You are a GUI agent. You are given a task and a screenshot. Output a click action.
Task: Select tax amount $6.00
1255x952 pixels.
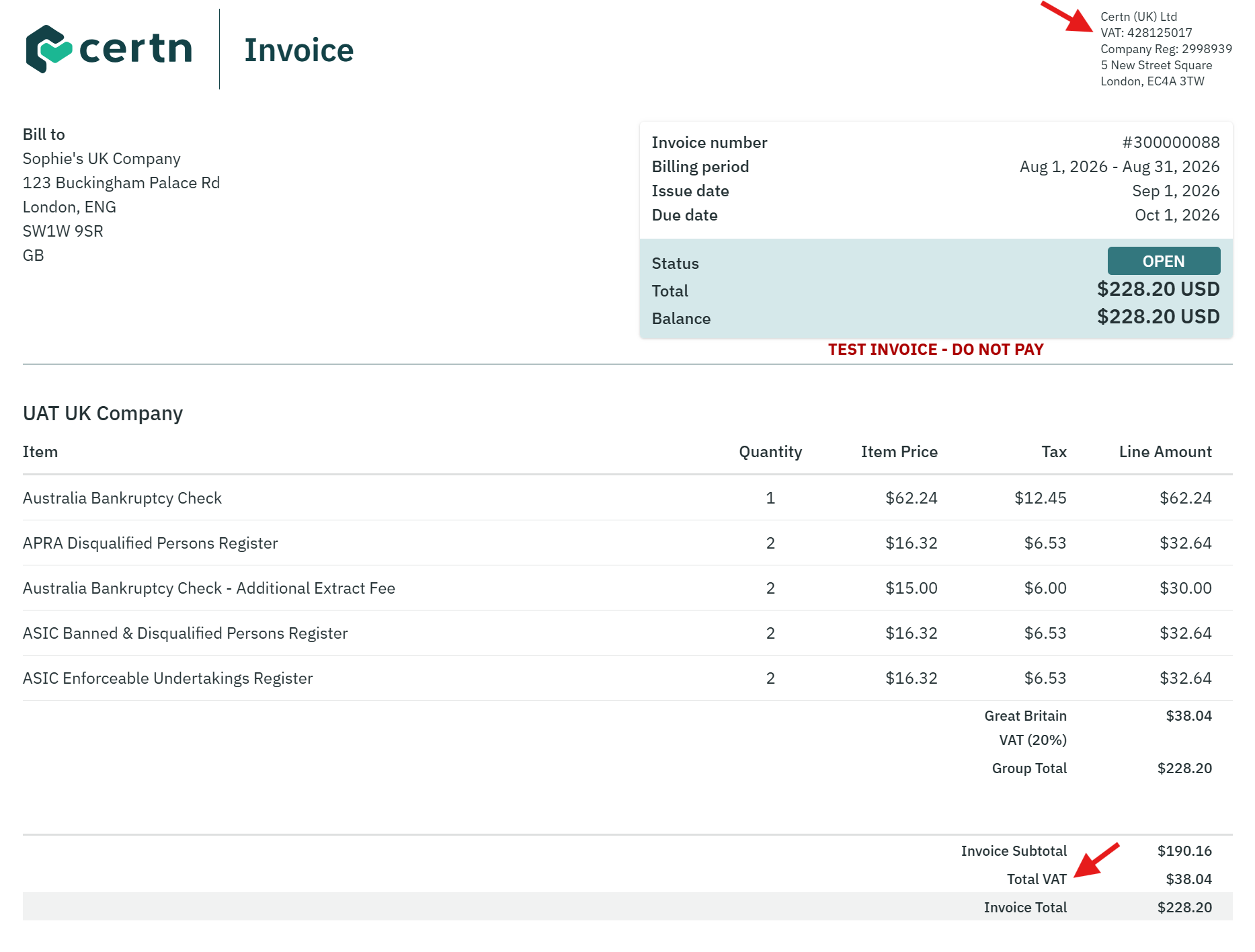click(x=1045, y=588)
